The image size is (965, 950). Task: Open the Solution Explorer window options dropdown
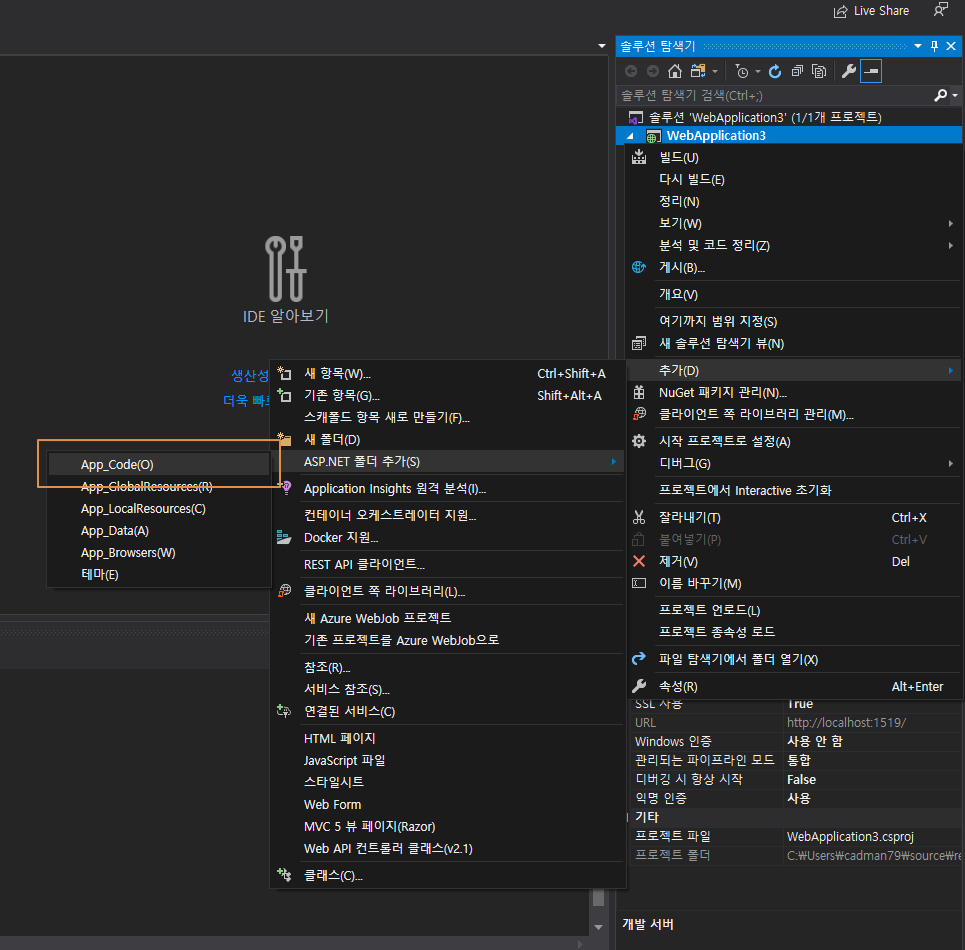click(918, 46)
